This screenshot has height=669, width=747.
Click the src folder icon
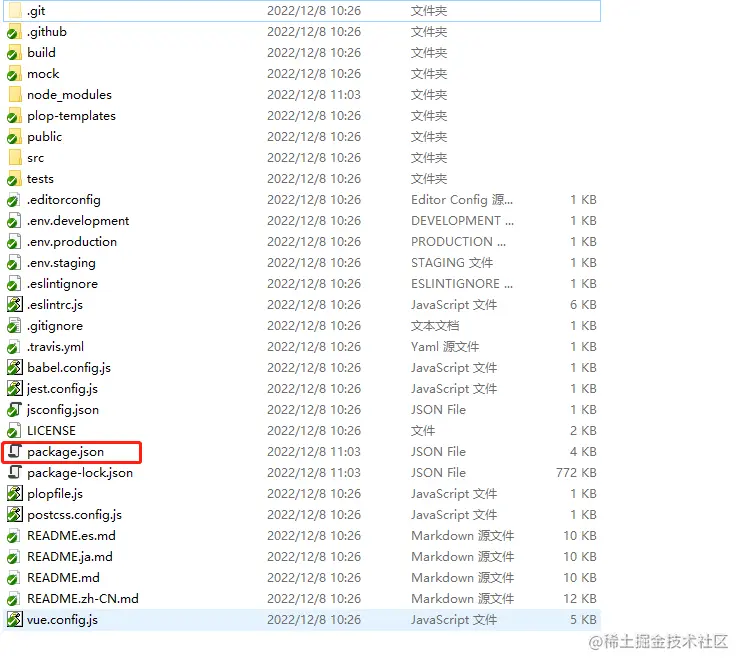[15, 157]
